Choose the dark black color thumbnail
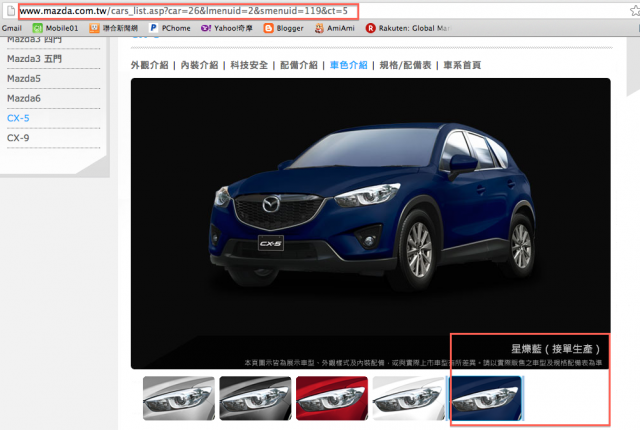 tap(256, 398)
